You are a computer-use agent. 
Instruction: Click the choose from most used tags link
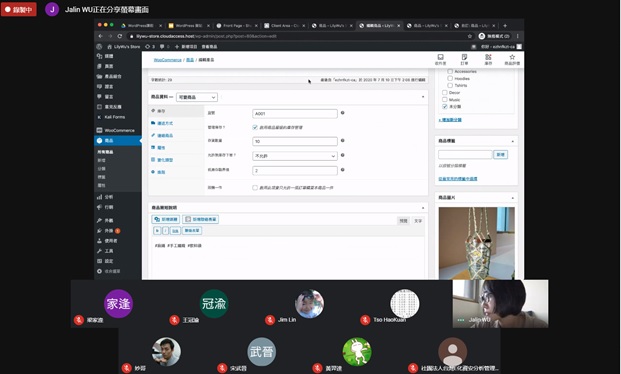click(458, 179)
